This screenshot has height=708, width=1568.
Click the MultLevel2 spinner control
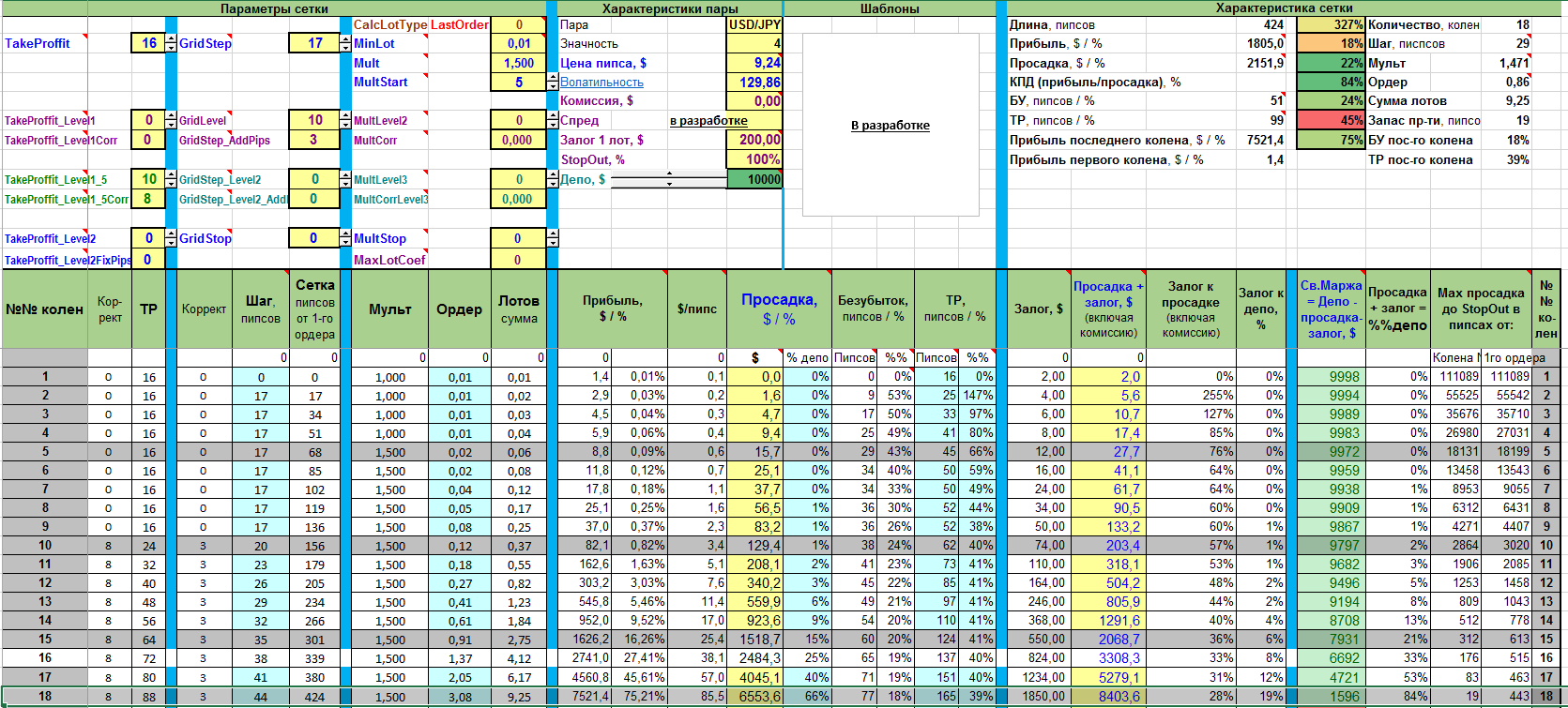[552, 120]
